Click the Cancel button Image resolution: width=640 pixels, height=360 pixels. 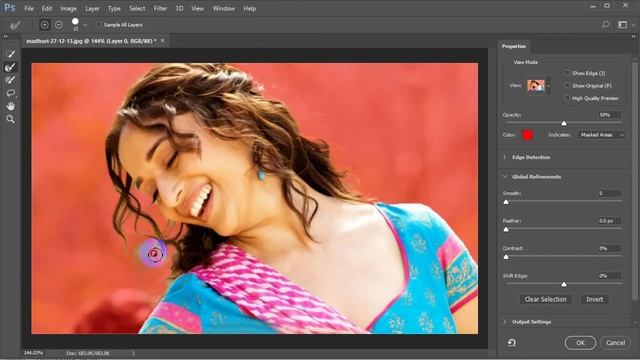[x=616, y=343]
